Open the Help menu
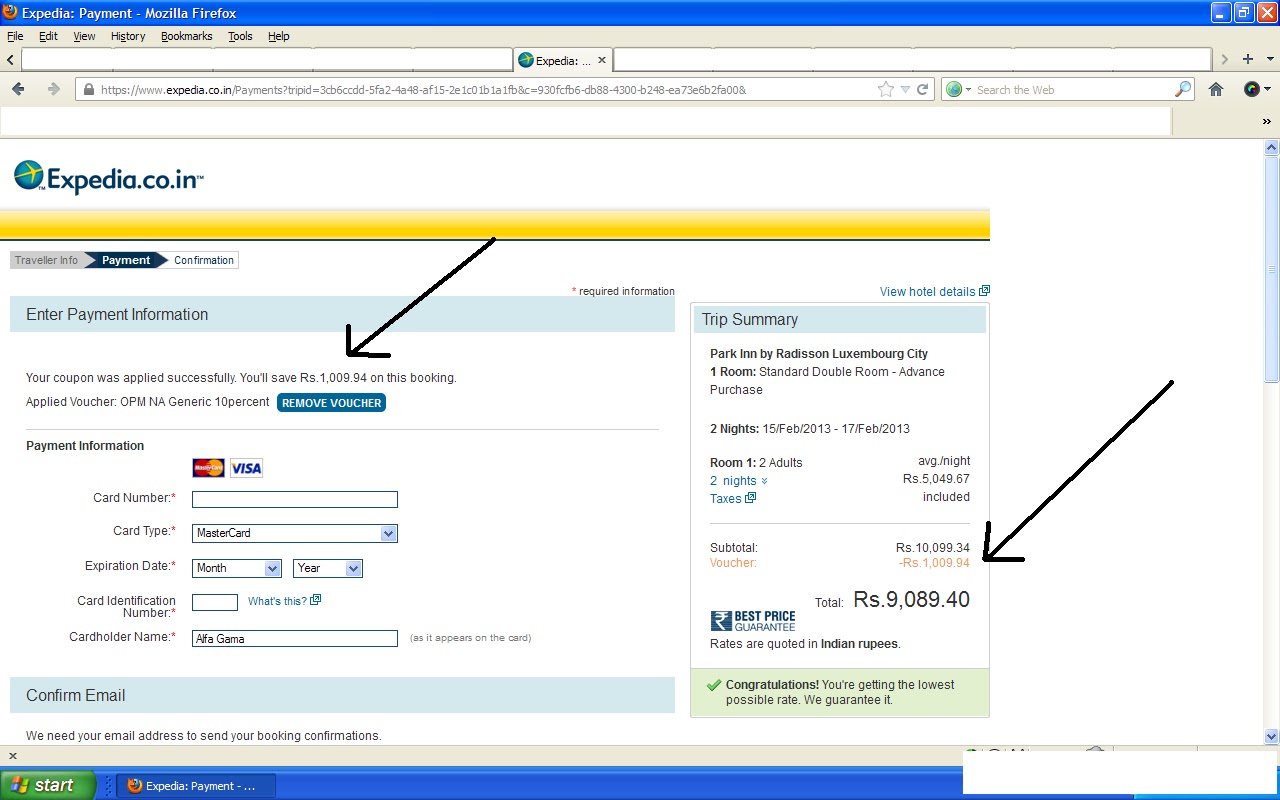The image size is (1280, 800). 279,36
